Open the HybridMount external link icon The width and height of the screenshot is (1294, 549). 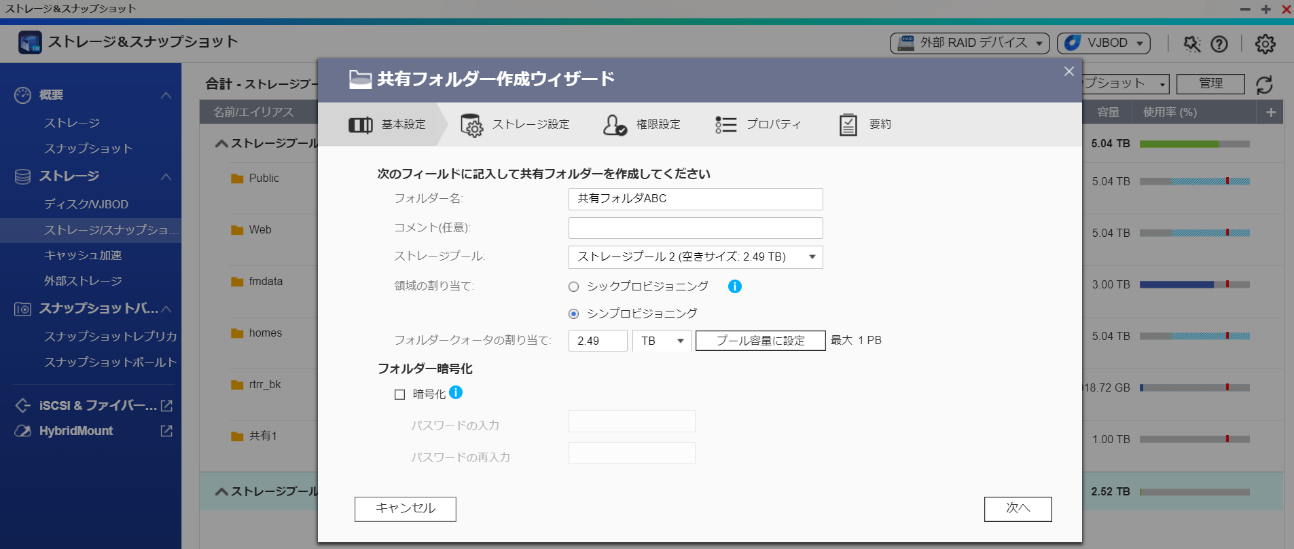click(166, 431)
